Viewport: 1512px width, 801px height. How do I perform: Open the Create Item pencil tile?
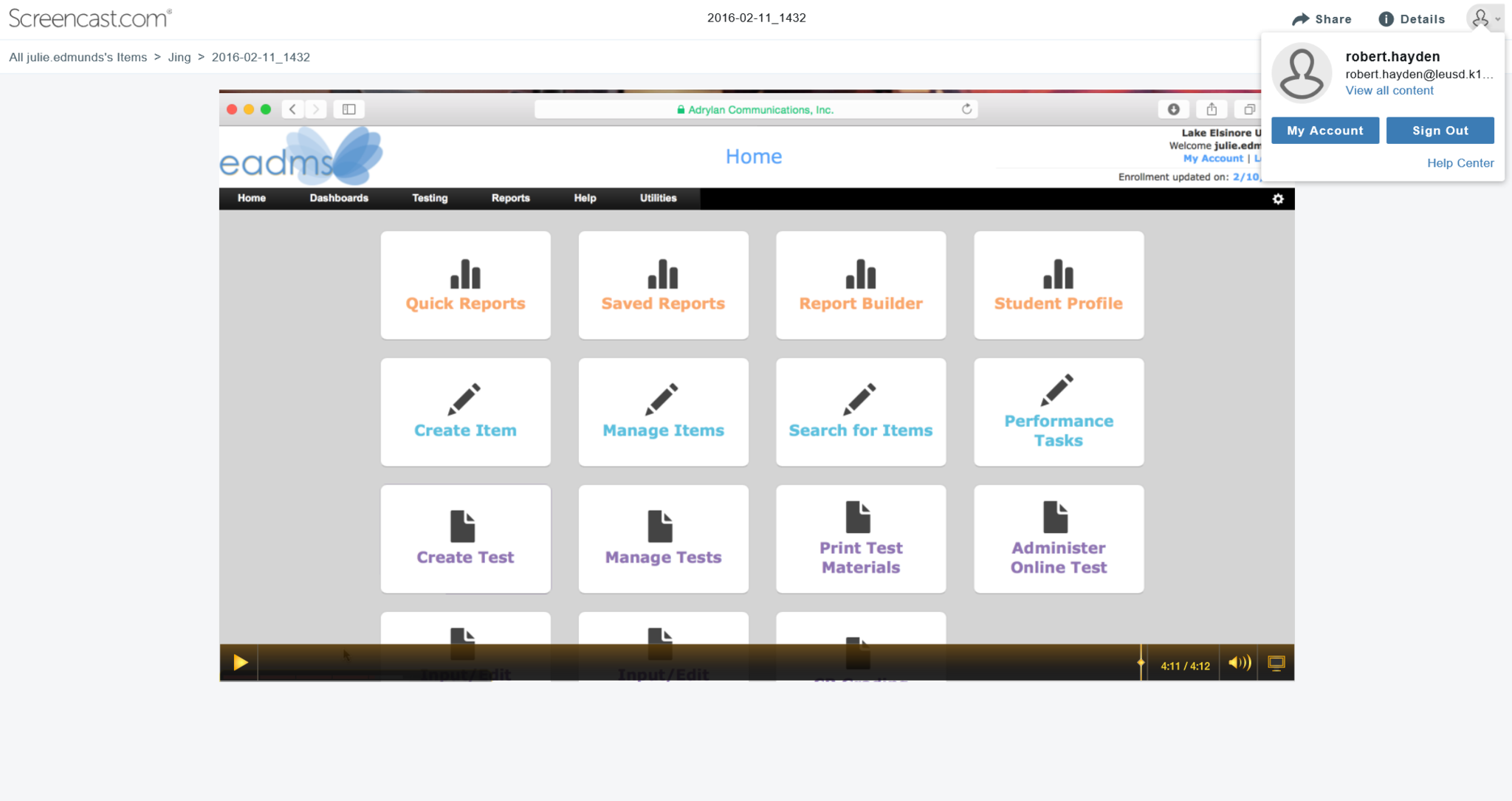pos(465,412)
